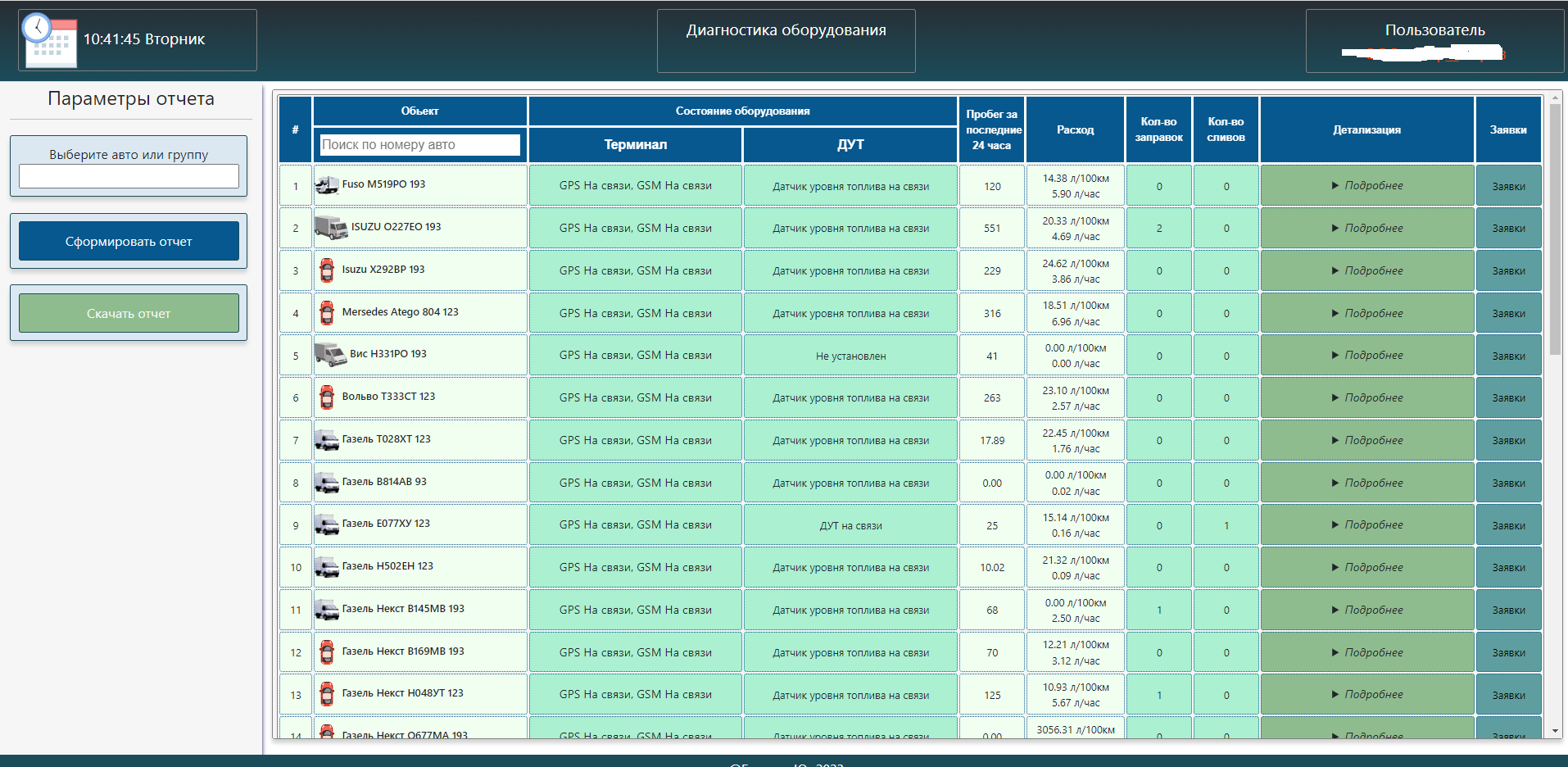The height and width of the screenshot is (767, 1568).
Task: Click the Вольво T333CT red car icon
Action: (x=327, y=397)
